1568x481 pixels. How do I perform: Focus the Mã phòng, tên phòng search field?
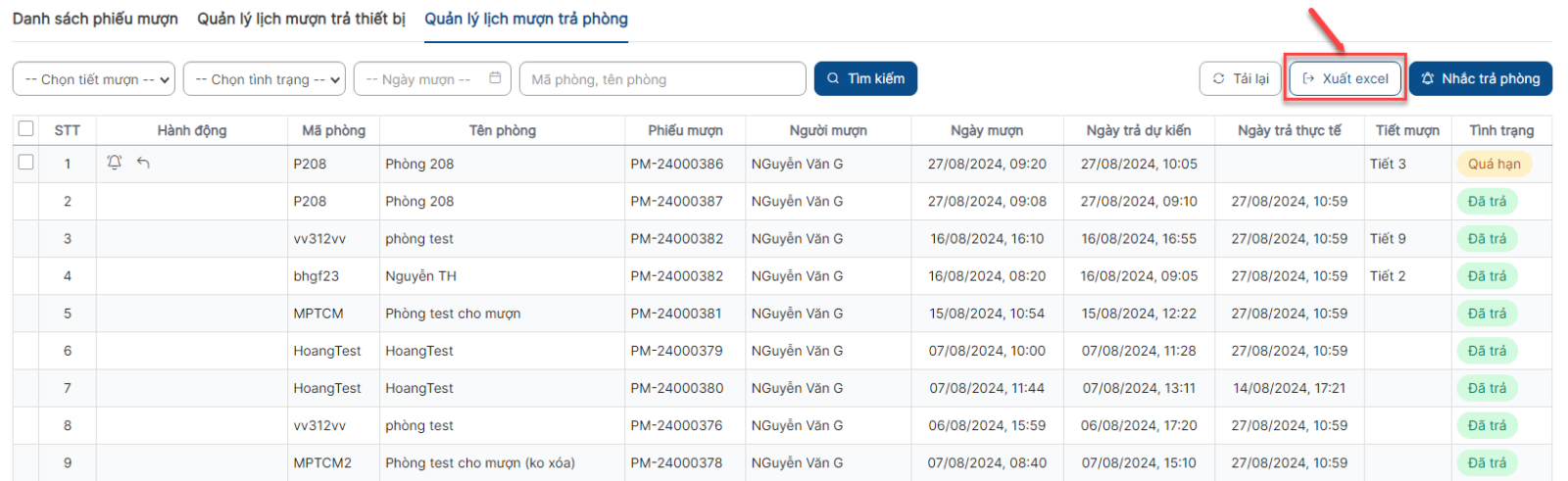[x=662, y=79]
